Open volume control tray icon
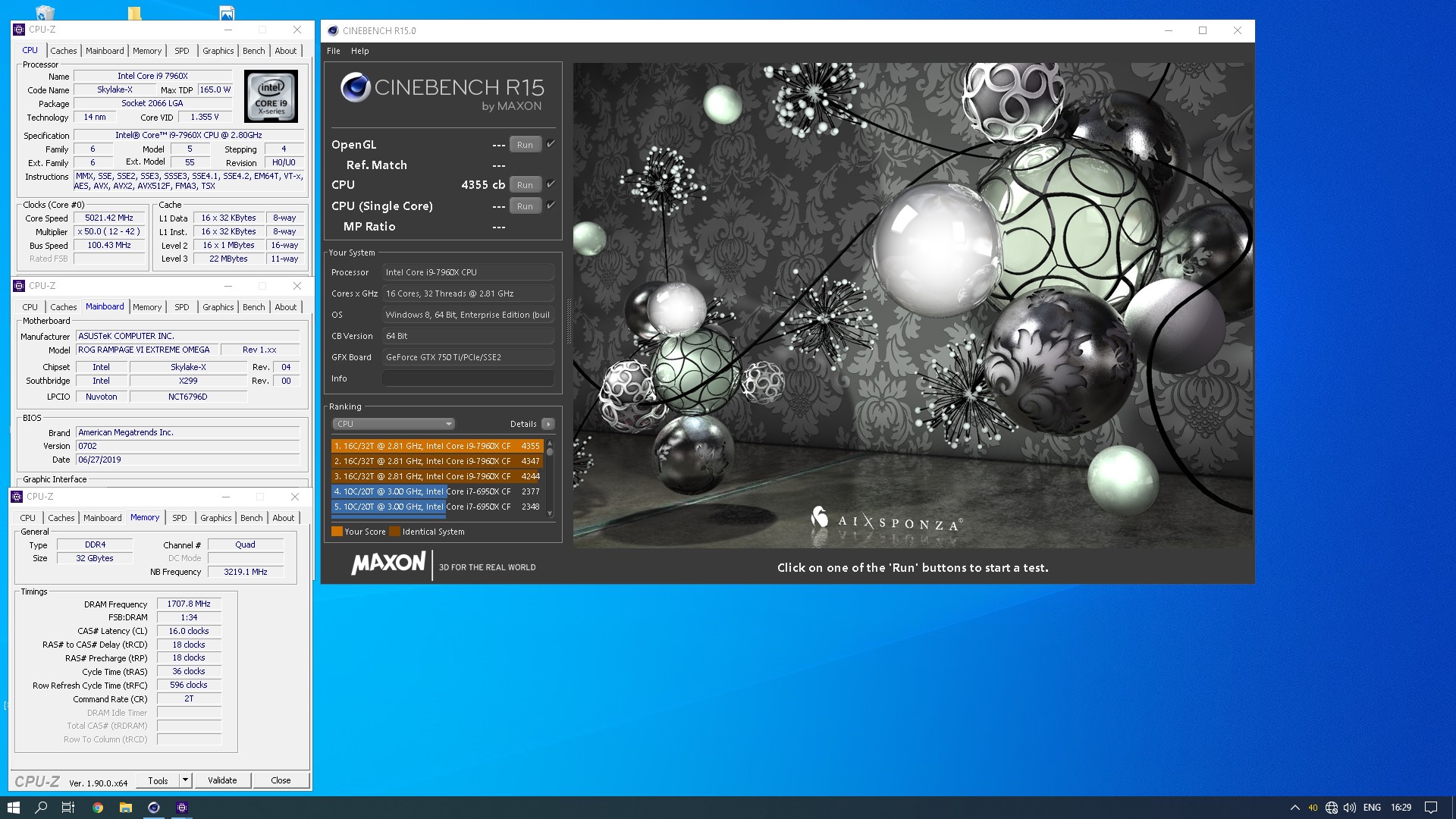 [1350, 808]
